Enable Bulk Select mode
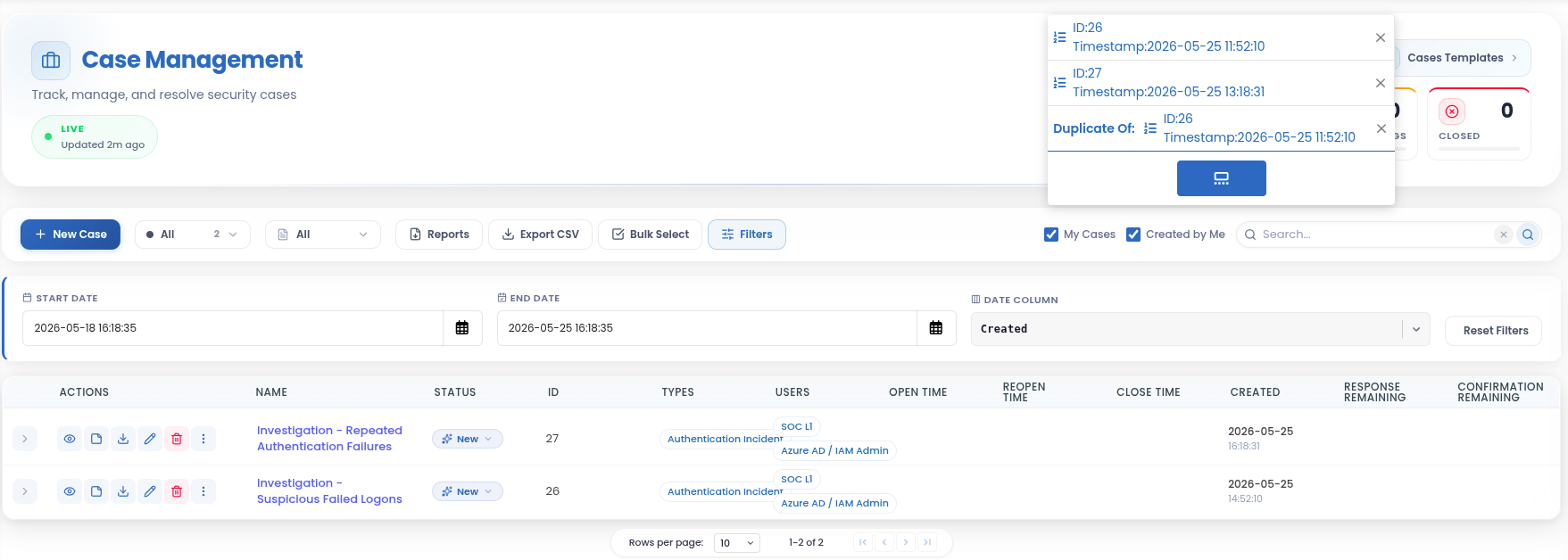 pos(650,235)
